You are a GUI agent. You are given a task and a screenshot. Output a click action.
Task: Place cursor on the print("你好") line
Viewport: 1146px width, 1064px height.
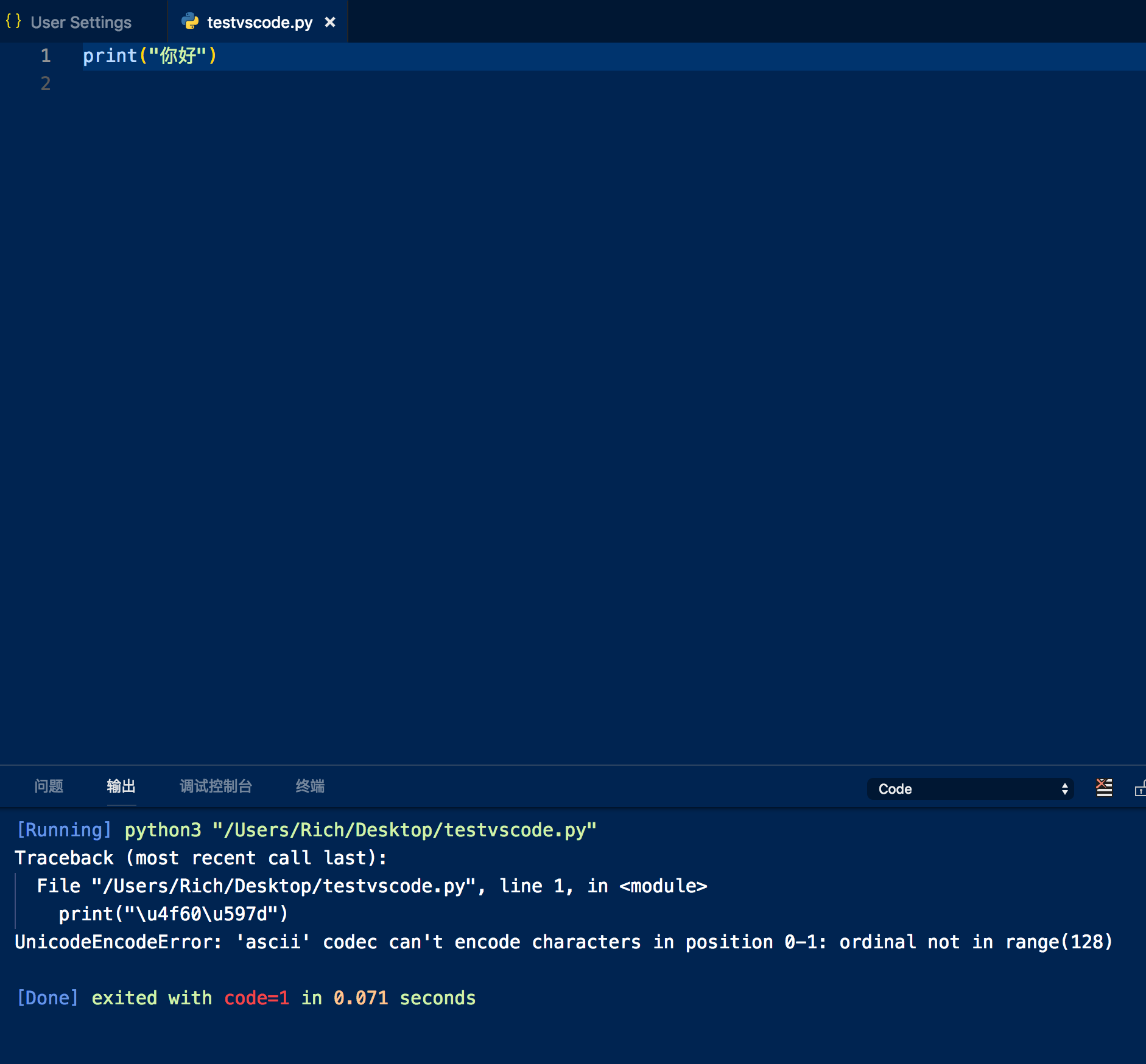(149, 55)
